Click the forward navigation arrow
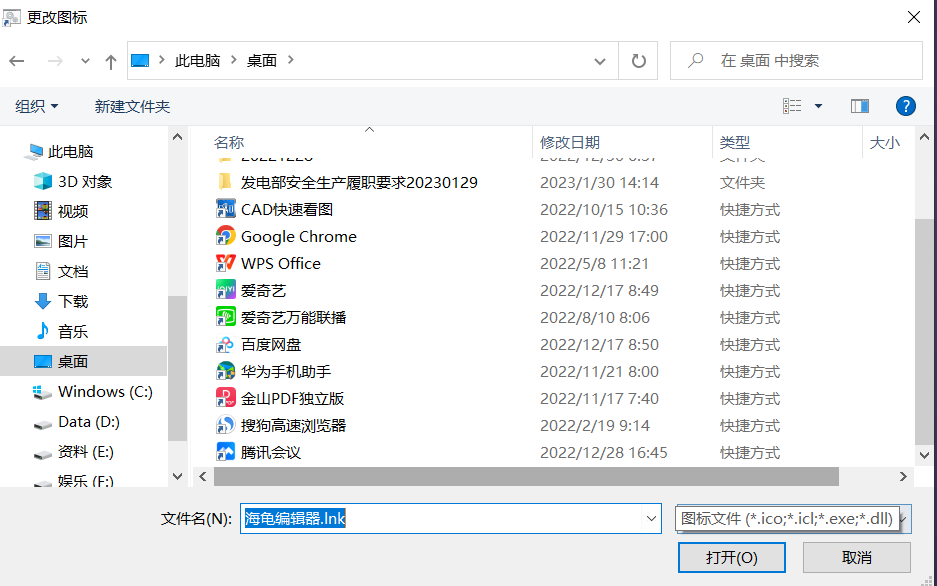 tap(55, 61)
